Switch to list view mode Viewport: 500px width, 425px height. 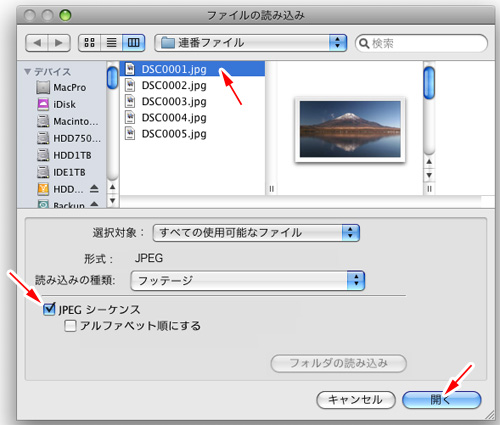[x=111, y=43]
